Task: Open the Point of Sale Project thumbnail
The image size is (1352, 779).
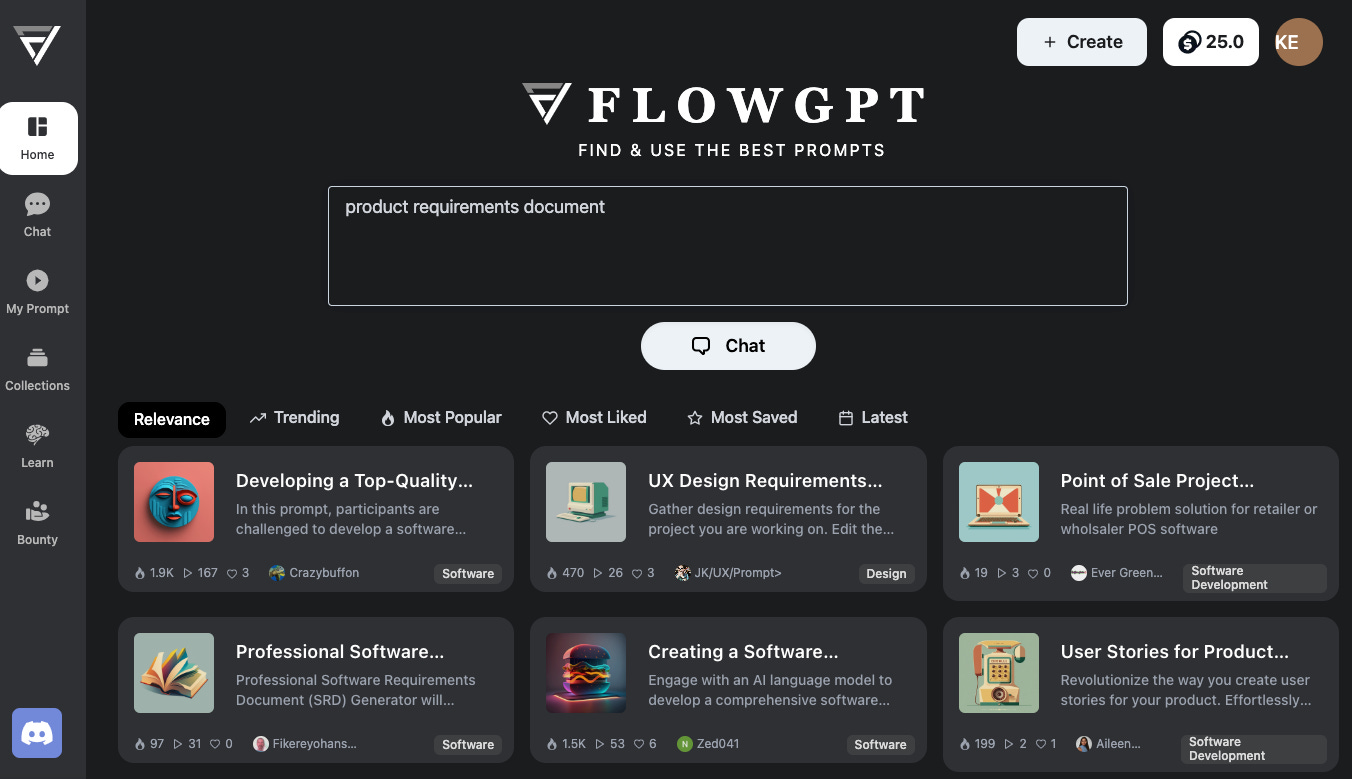Action: coord(999,502)
